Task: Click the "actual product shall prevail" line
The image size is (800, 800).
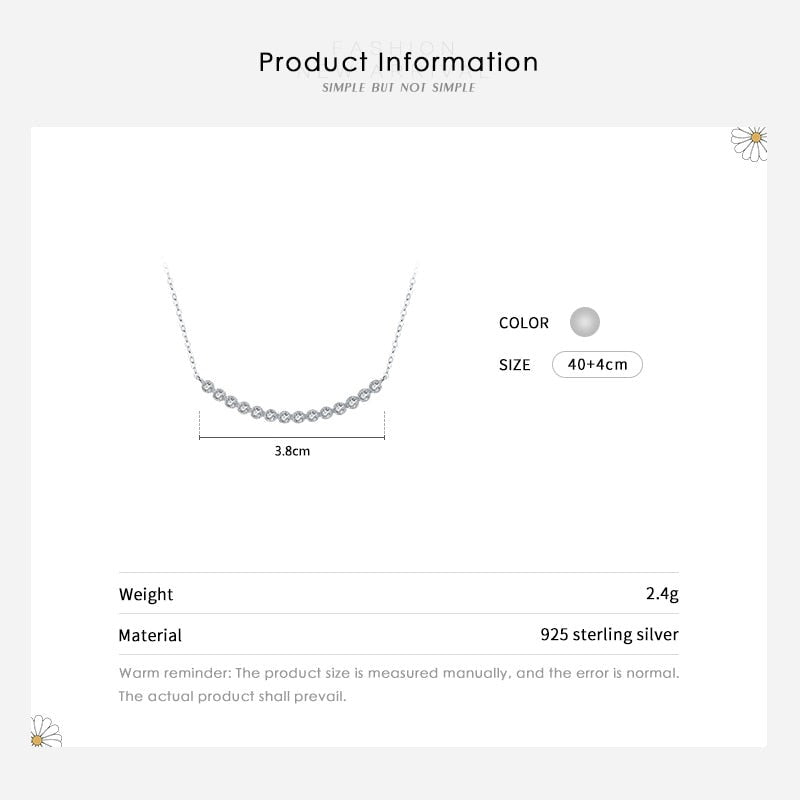Action: (x=232, y=696)
